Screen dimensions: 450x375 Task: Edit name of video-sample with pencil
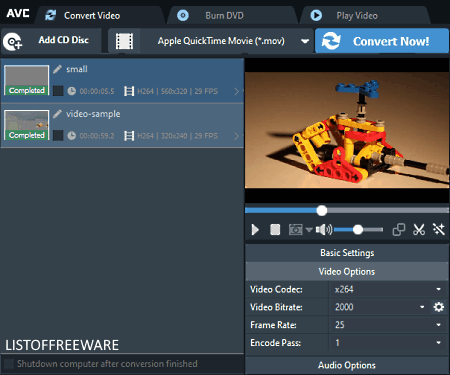pos(57,114)
